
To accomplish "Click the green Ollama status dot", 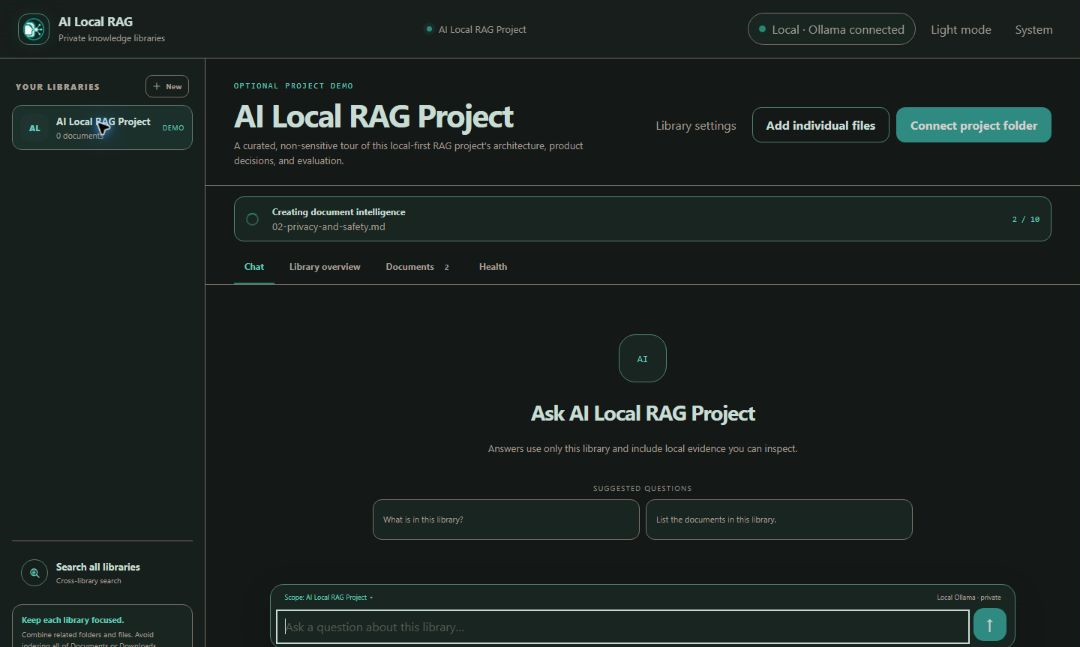I will [x=762, y=29].
